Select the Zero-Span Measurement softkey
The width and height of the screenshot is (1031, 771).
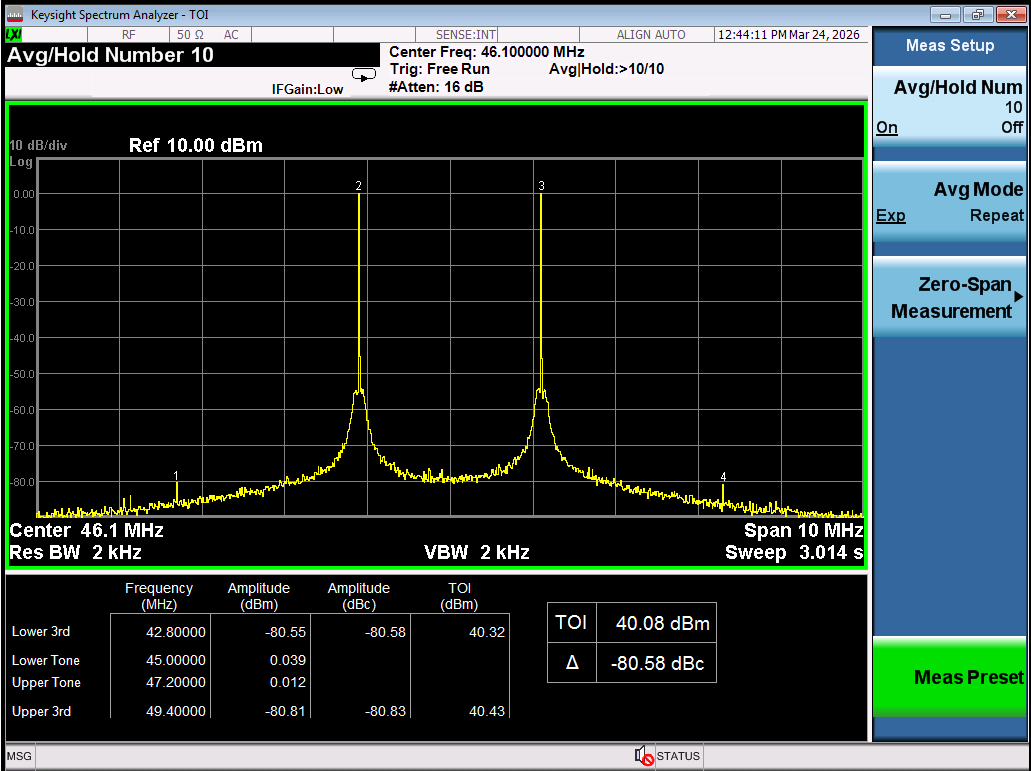pos(949,297)
